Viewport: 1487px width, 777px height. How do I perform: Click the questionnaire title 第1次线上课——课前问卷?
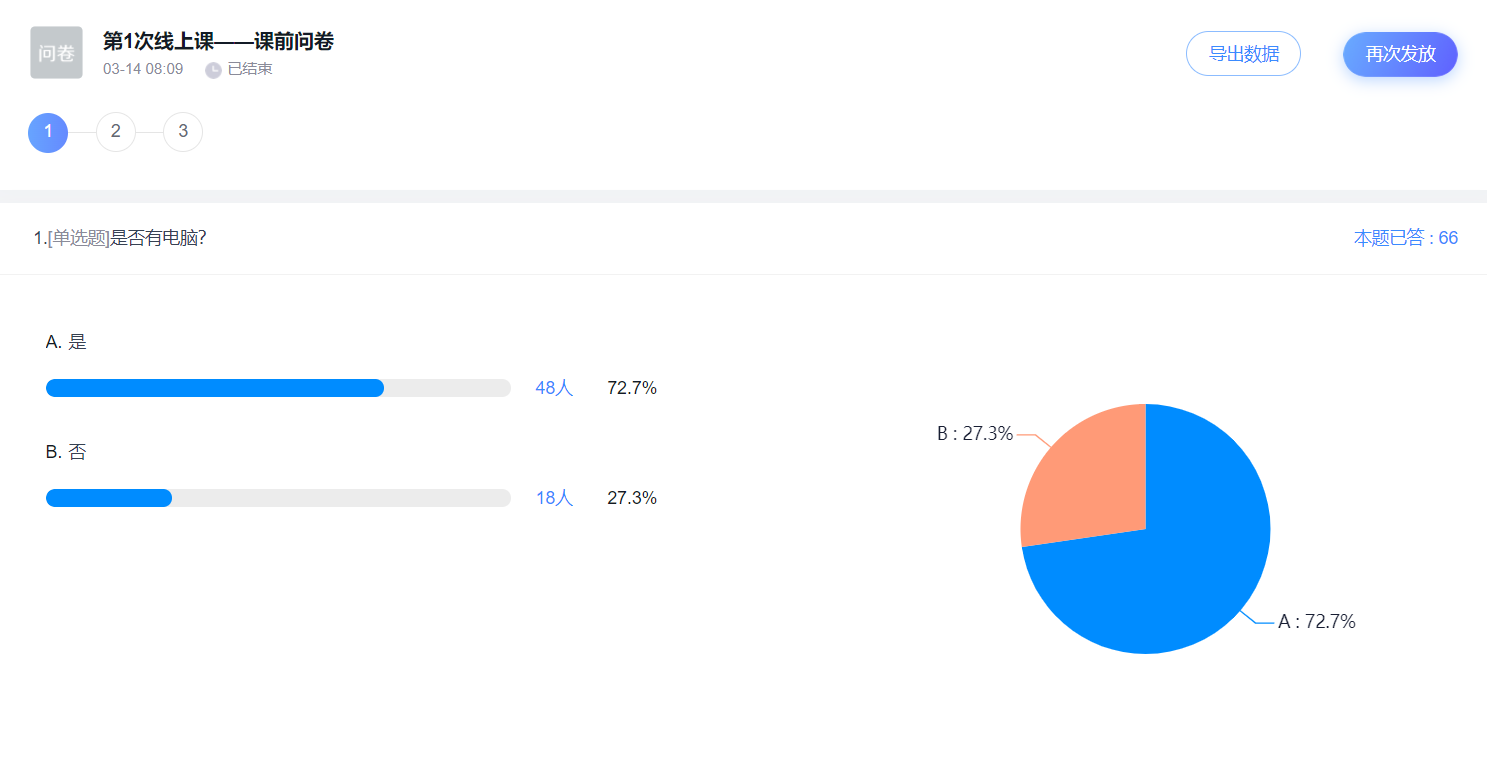point(218,42)
